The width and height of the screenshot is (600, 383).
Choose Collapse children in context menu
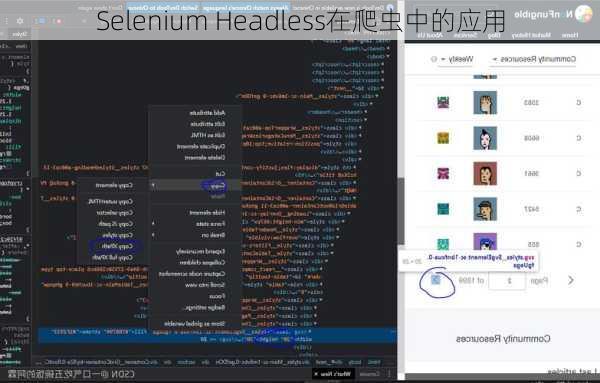coord(195,262)
